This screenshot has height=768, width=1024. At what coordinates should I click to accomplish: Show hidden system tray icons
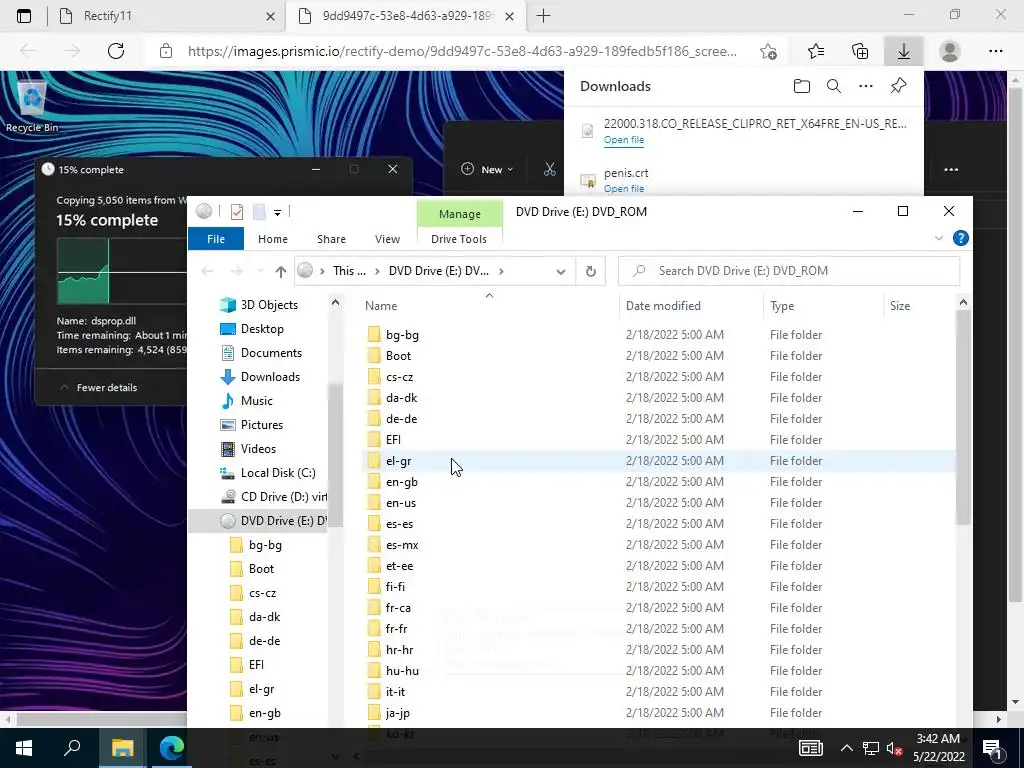coord(846,748)
